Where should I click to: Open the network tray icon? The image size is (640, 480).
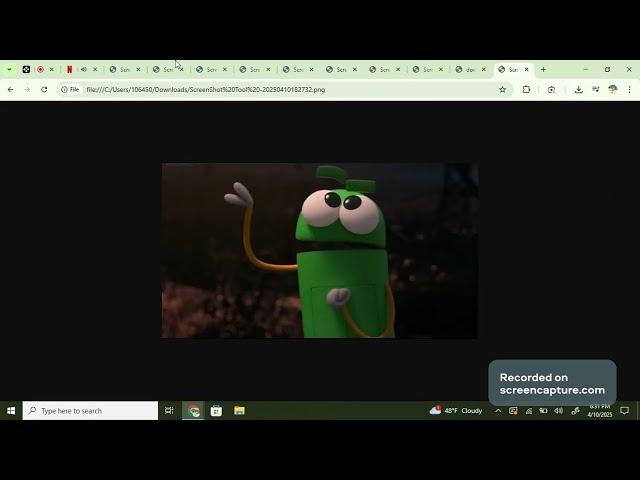pos(529,411)
